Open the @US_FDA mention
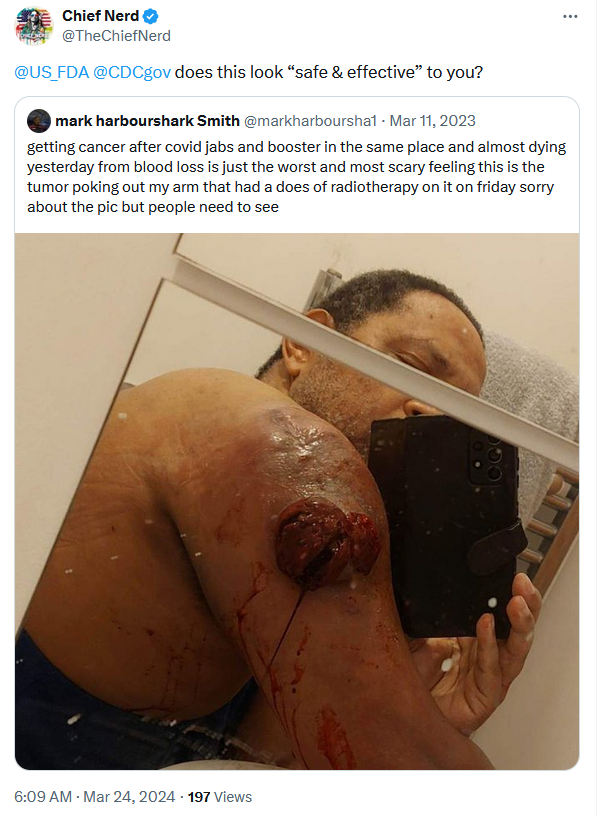Image resolution: width=604 pixels, height=816 pixels. (52, 72)
